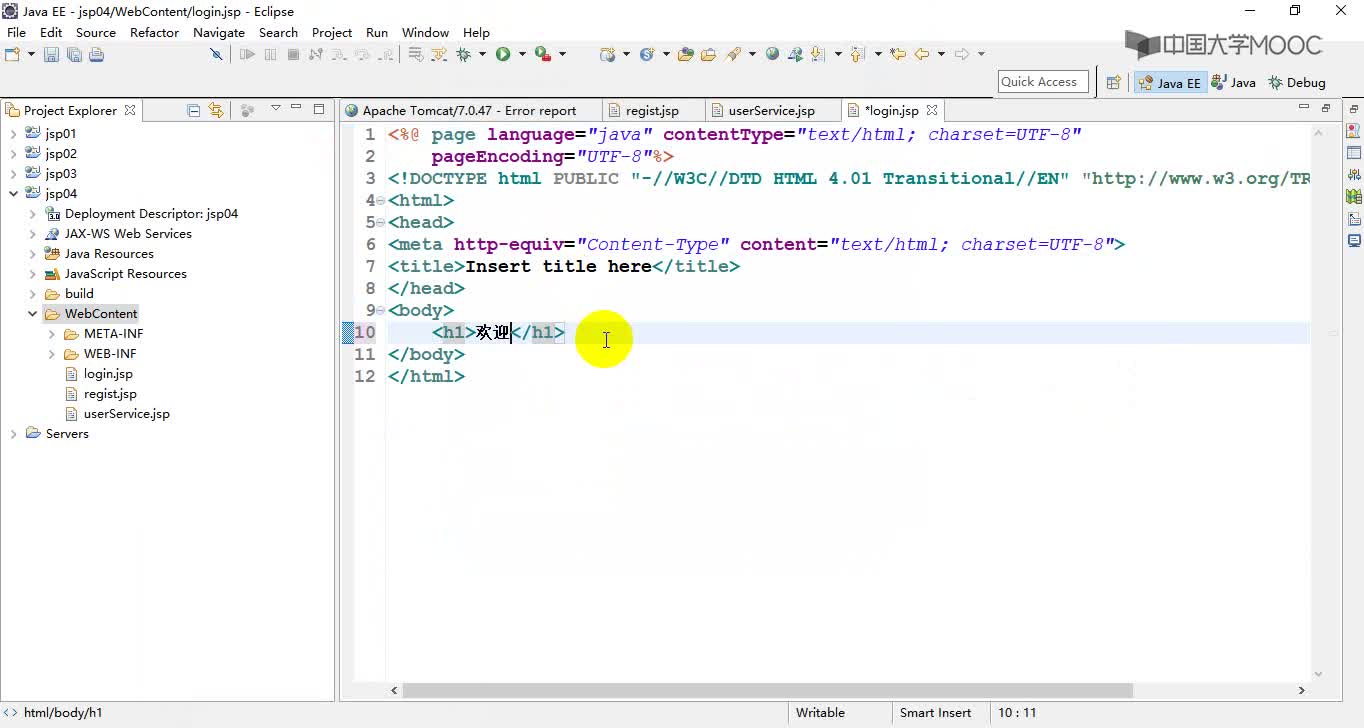Click Previous Annotation toolbar icon
Screen dimensions: 1364x728
[857, 54]
